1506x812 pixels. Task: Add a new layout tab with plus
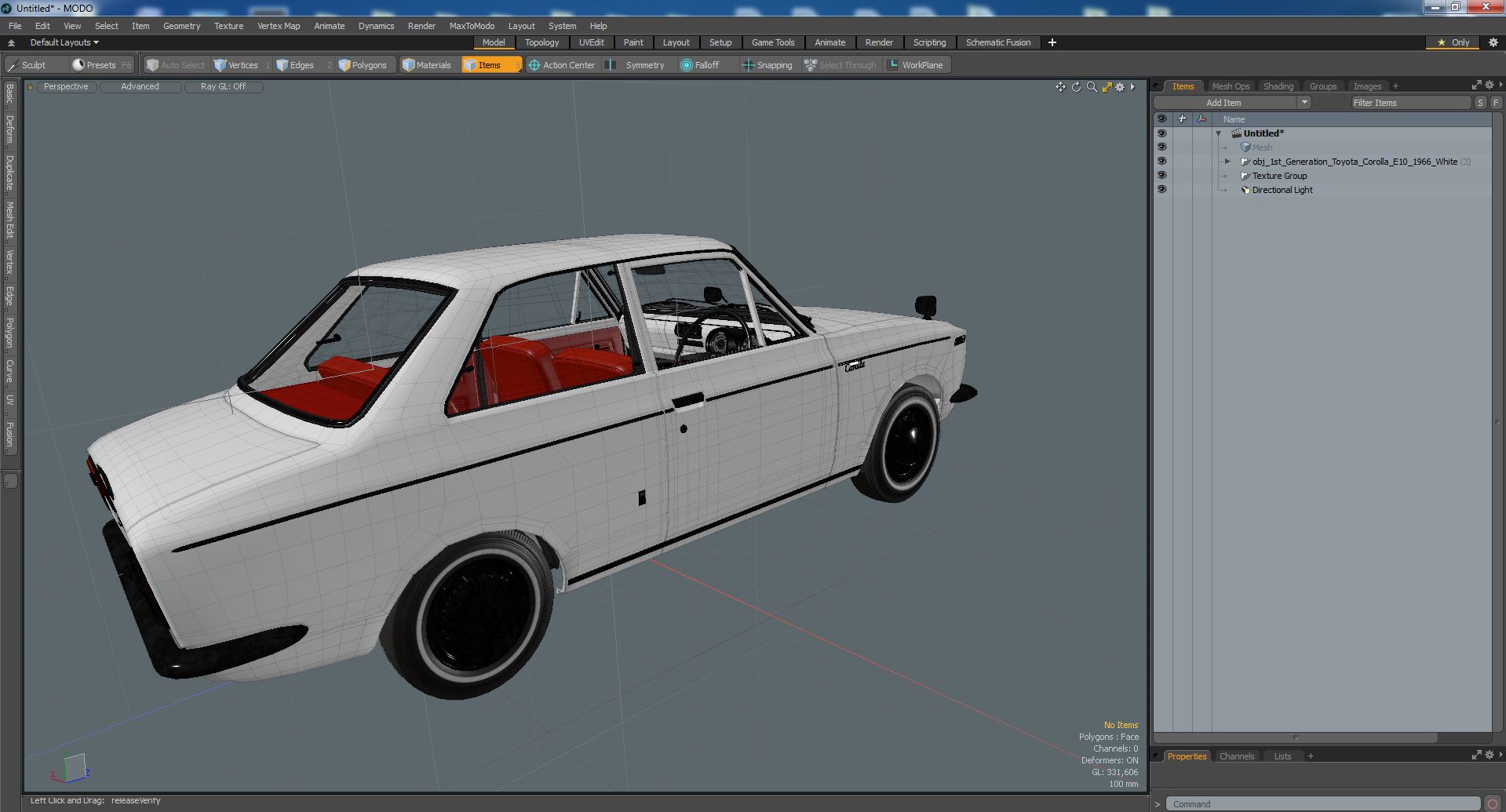pos(1052,42)
